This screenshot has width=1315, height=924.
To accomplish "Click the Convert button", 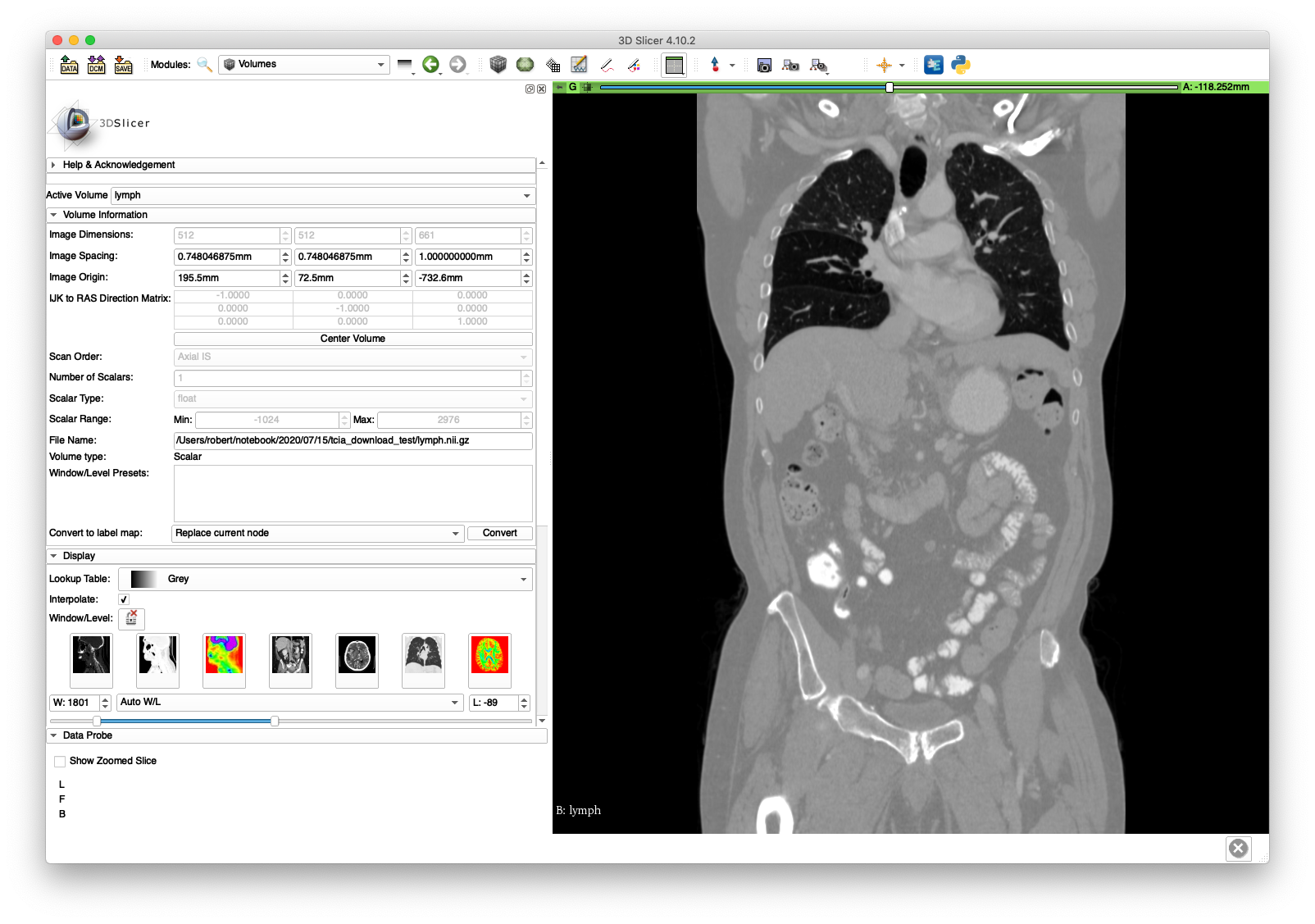I will pyautogui.click(x=499, y=533).
